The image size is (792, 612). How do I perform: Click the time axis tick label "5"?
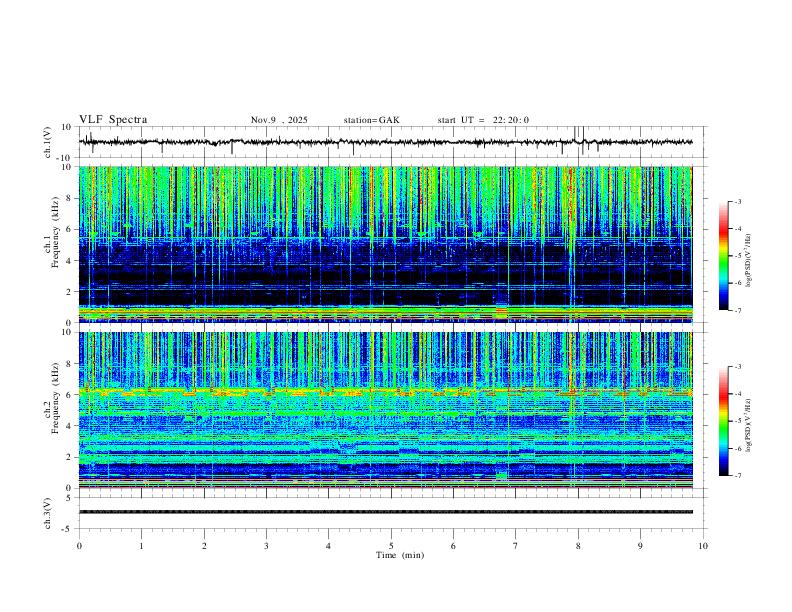coord(391,546)
